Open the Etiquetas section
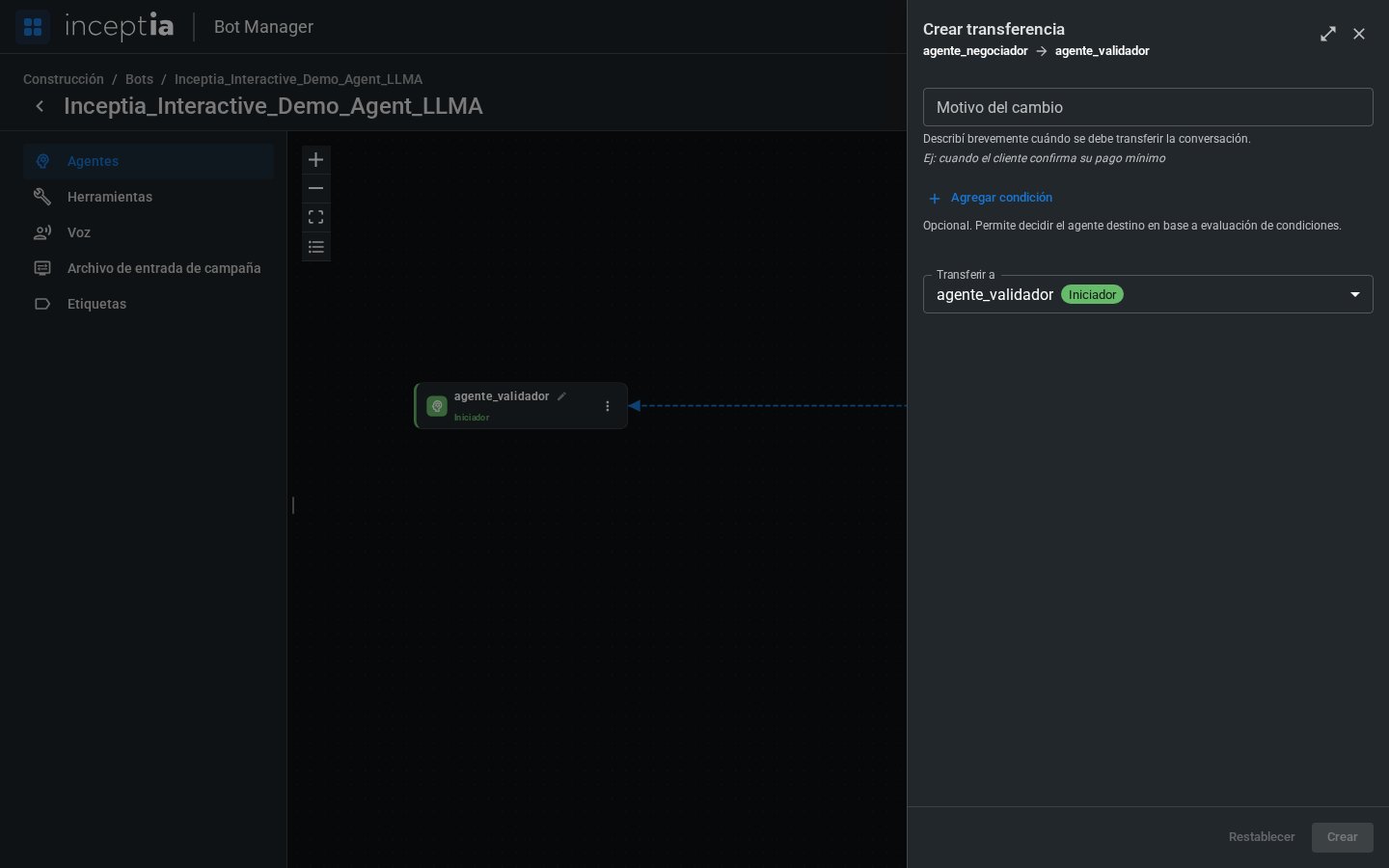Image resolution: width=1389 pixels, height=868 pixels. (x=149, y=304)
